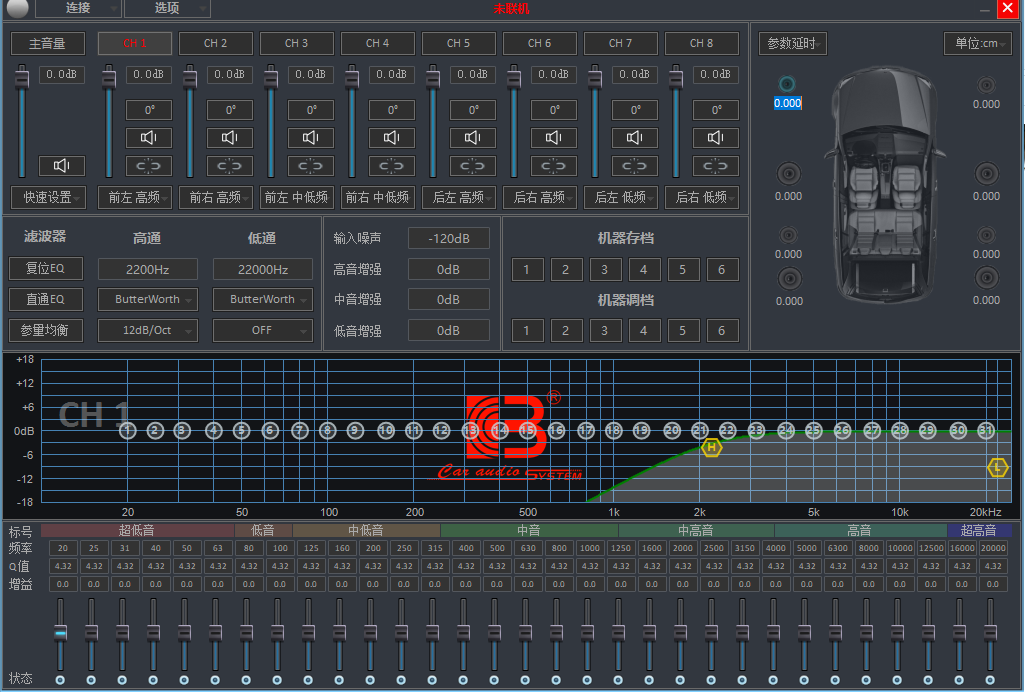Click the 参量均衡 parametric EQ button

click(46, 331)
